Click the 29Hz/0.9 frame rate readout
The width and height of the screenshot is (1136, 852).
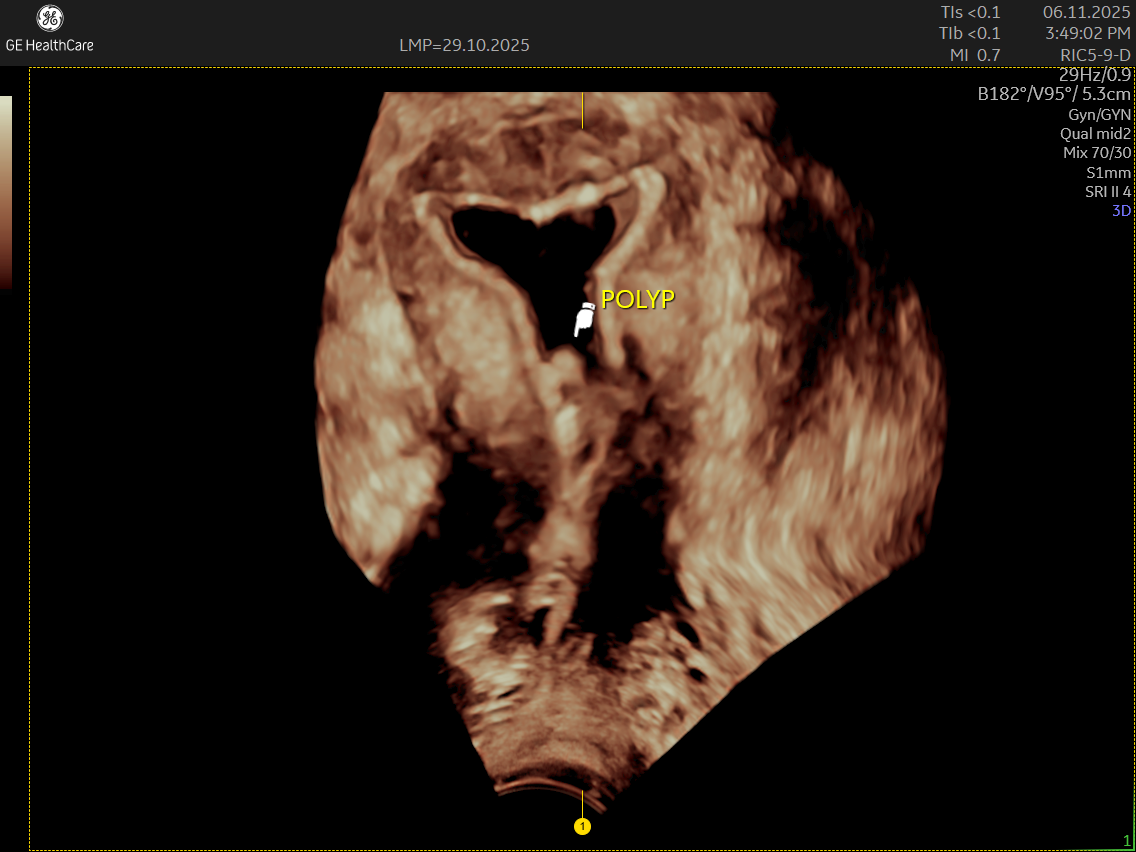point(1095,75)
